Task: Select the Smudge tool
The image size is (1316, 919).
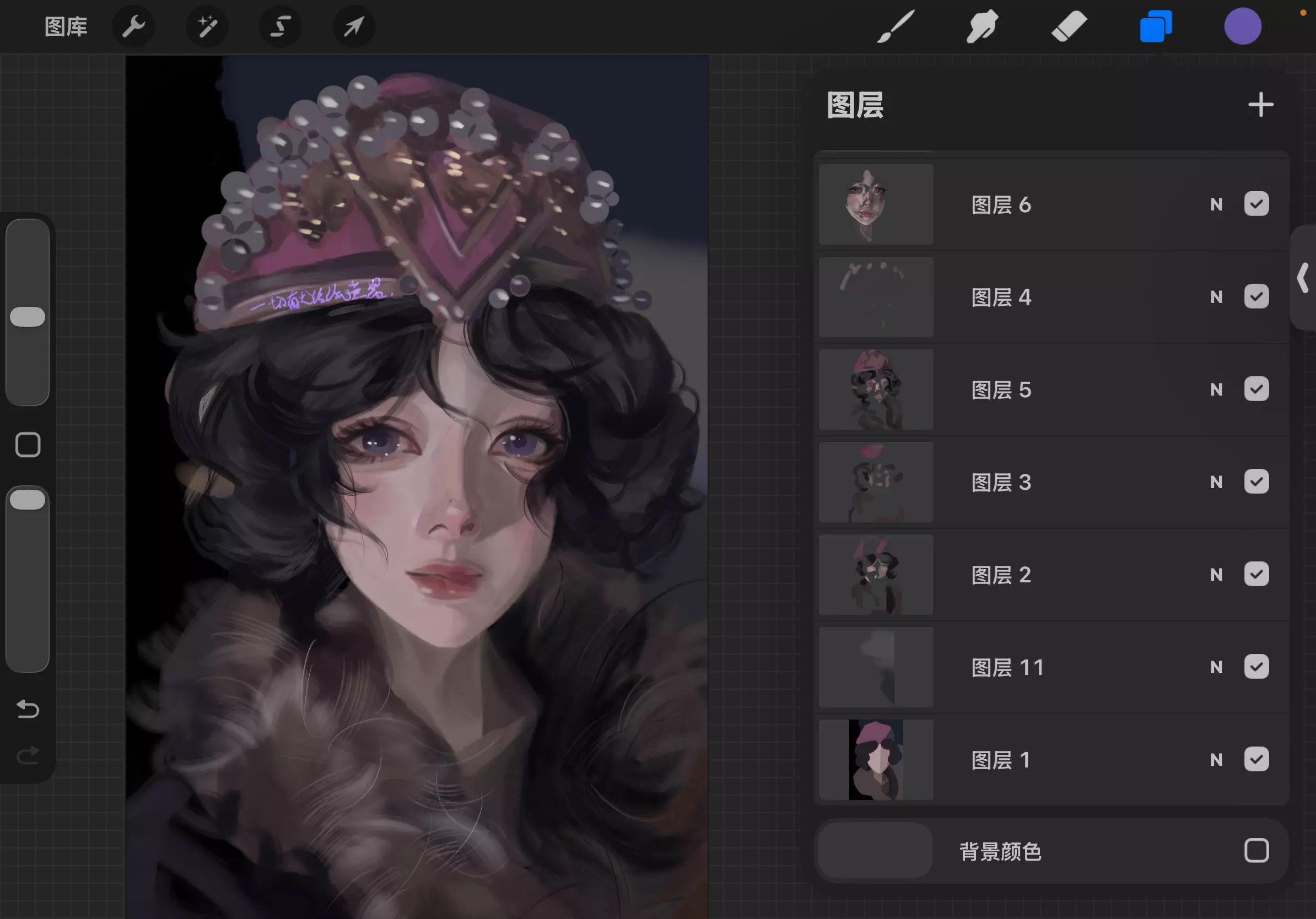Action: coord(982,26)
